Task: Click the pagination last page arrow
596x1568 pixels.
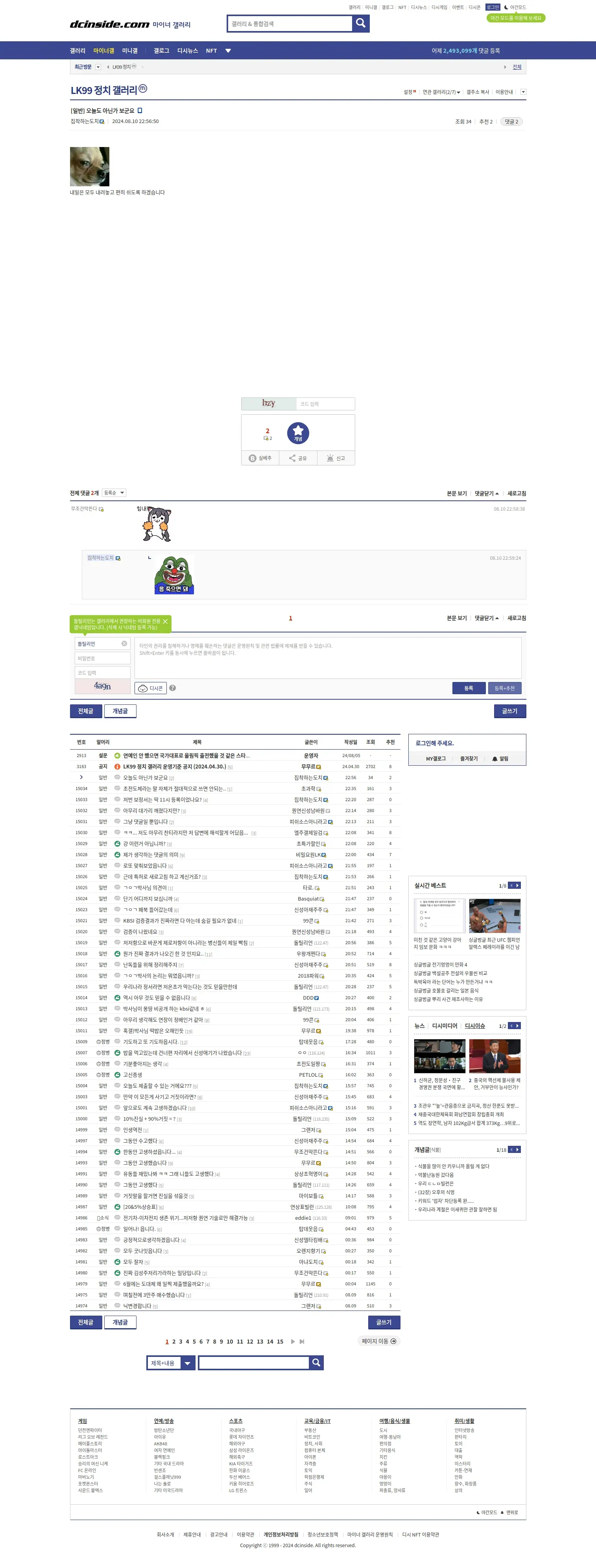Action: [x=302, y=1341]
